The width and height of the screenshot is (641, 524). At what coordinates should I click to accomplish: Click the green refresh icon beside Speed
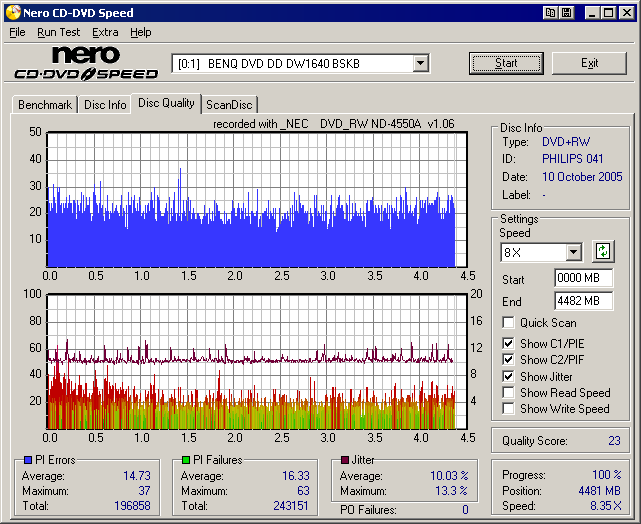603,251
